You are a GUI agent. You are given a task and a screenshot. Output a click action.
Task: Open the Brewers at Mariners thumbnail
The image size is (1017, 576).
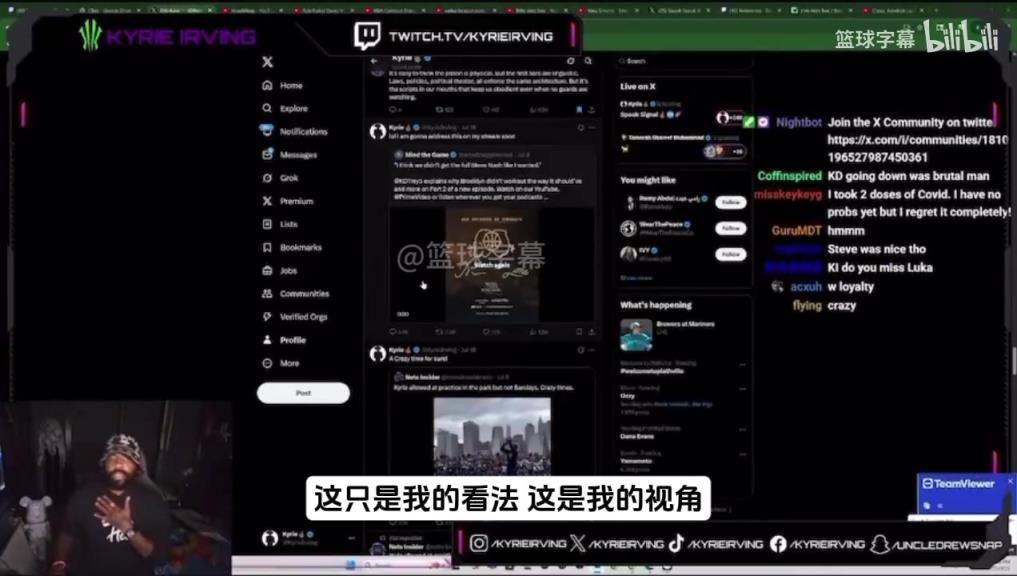click(636, 334)
